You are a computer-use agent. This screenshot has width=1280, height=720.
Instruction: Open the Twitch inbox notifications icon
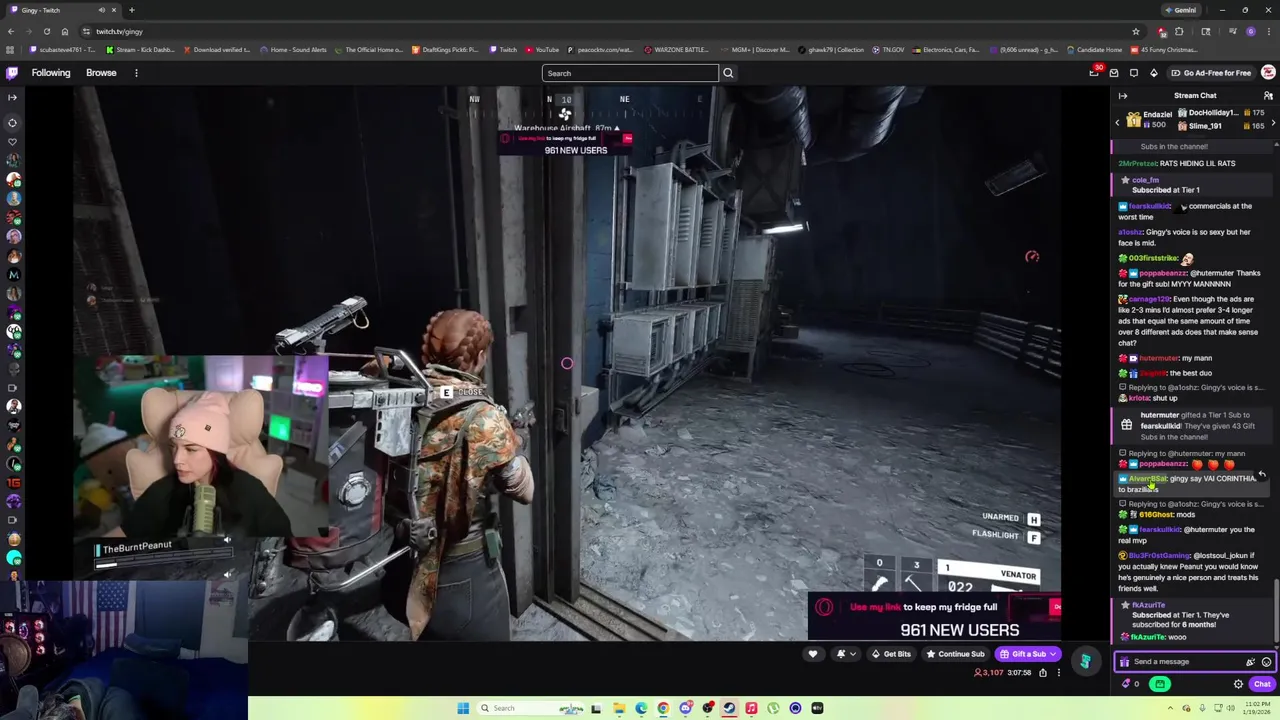(1114, 73)
